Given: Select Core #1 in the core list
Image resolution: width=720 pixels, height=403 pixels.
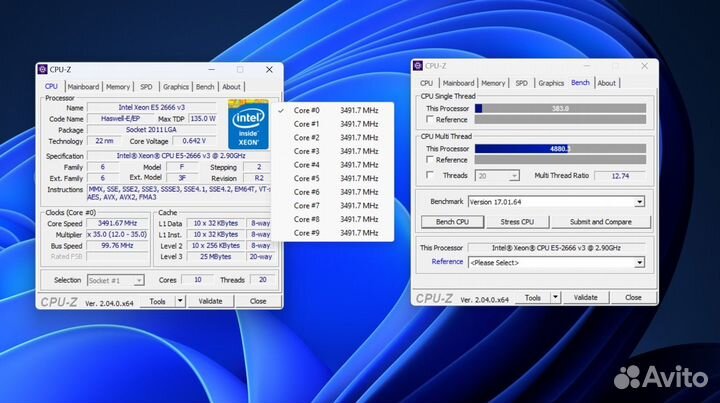Looking at the screenshot, I should tap(332, 124).
